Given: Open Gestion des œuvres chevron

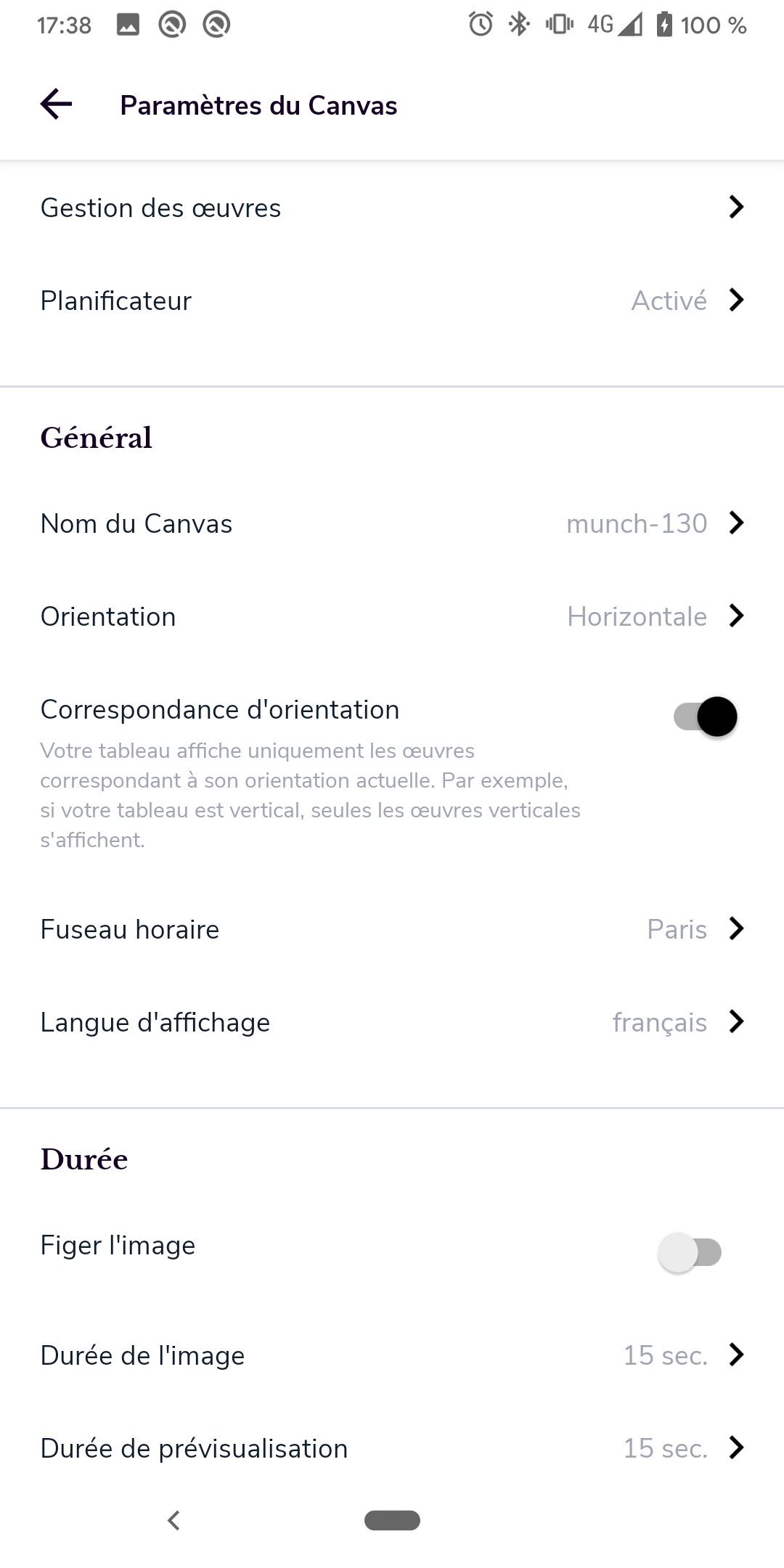Looking at the screenshot, I should click(x=736, y=208).
